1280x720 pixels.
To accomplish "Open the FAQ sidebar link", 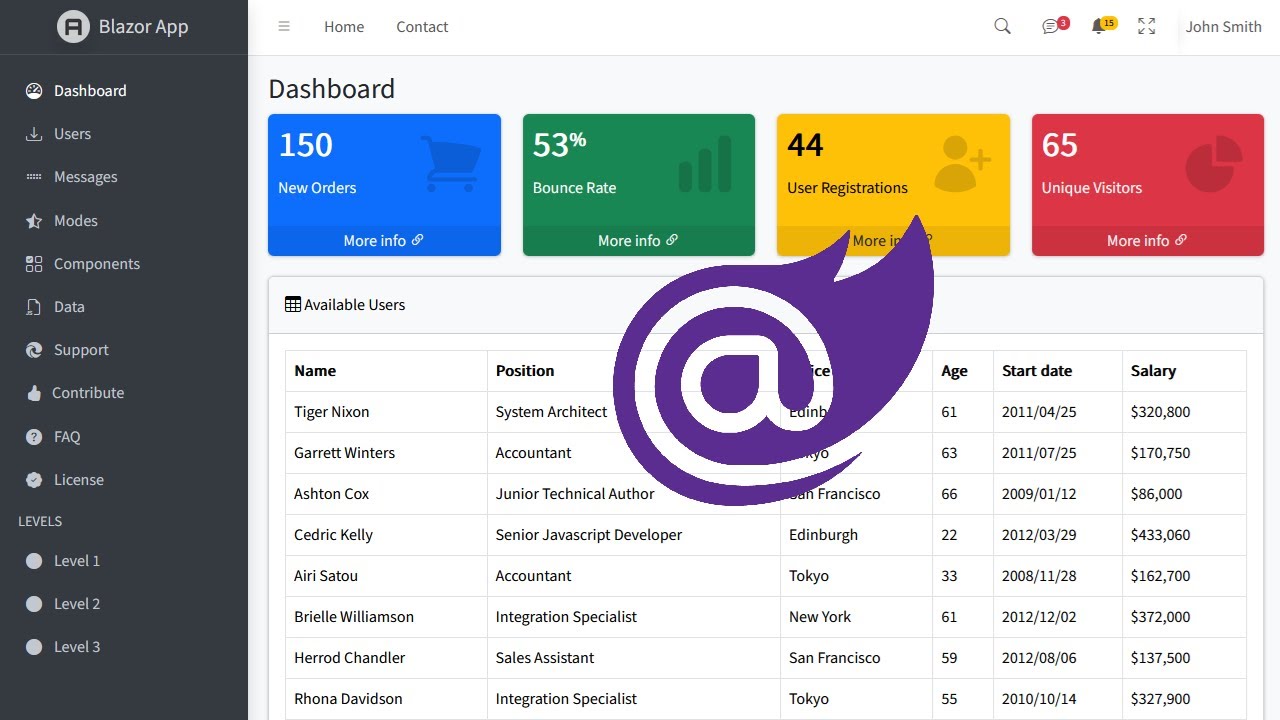I will click(124, 437).
